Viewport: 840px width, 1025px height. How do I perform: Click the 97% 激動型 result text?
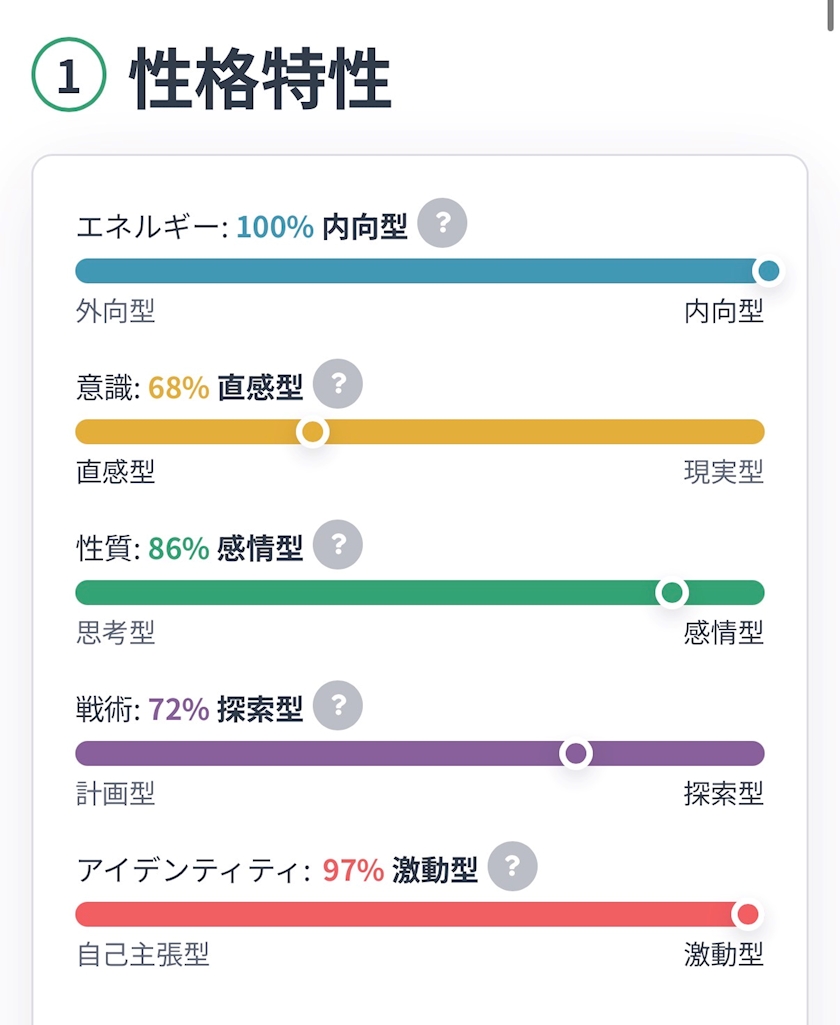click(x=400, y=870)
